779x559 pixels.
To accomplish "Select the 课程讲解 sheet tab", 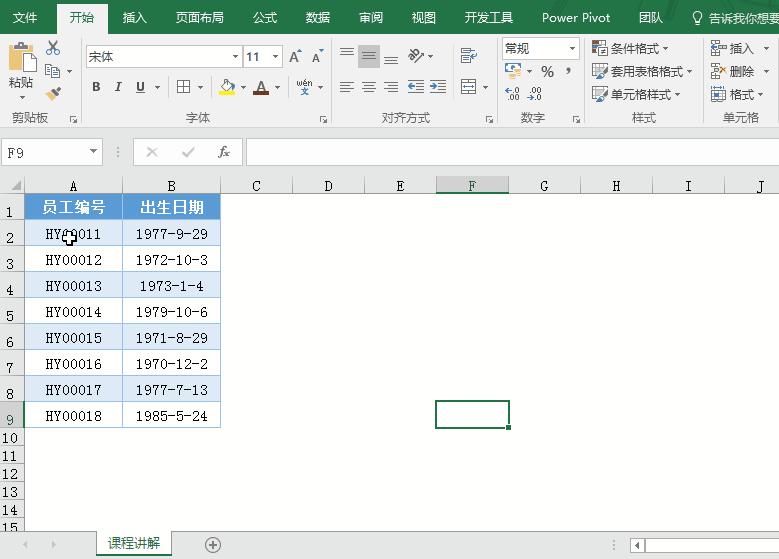I will [134, 543].
